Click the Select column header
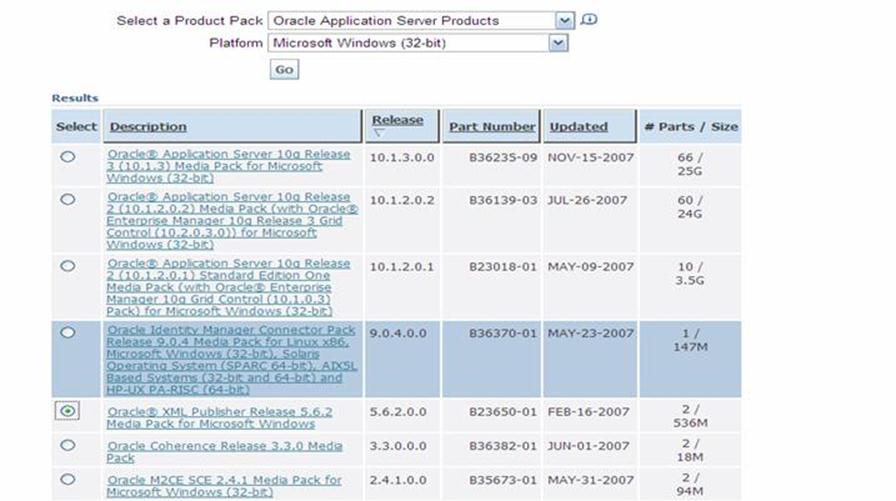This screenshot has height=501, width=896. tap(77, 127)
